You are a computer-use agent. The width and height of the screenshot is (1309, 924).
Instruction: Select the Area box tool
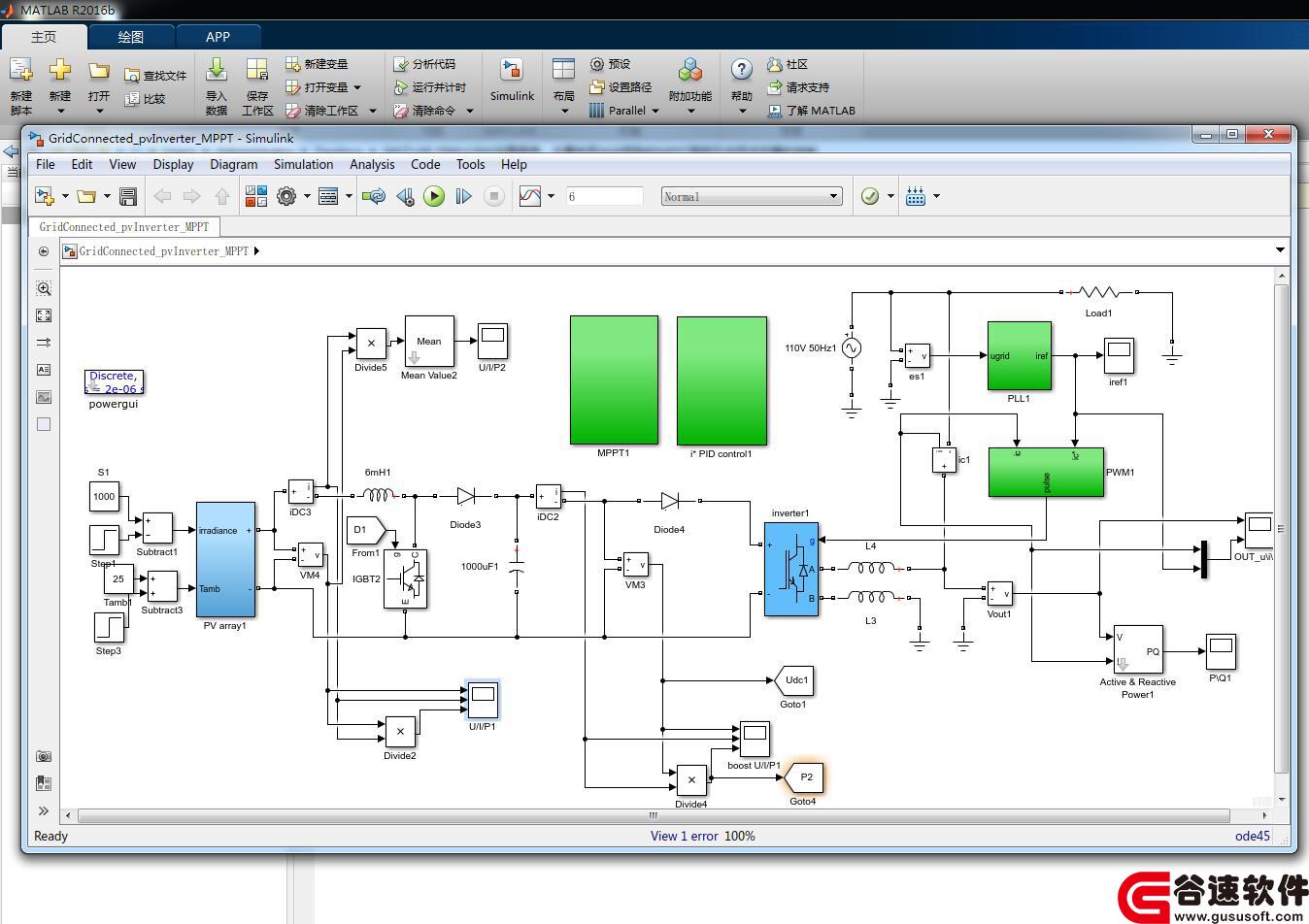pos(44,424)
